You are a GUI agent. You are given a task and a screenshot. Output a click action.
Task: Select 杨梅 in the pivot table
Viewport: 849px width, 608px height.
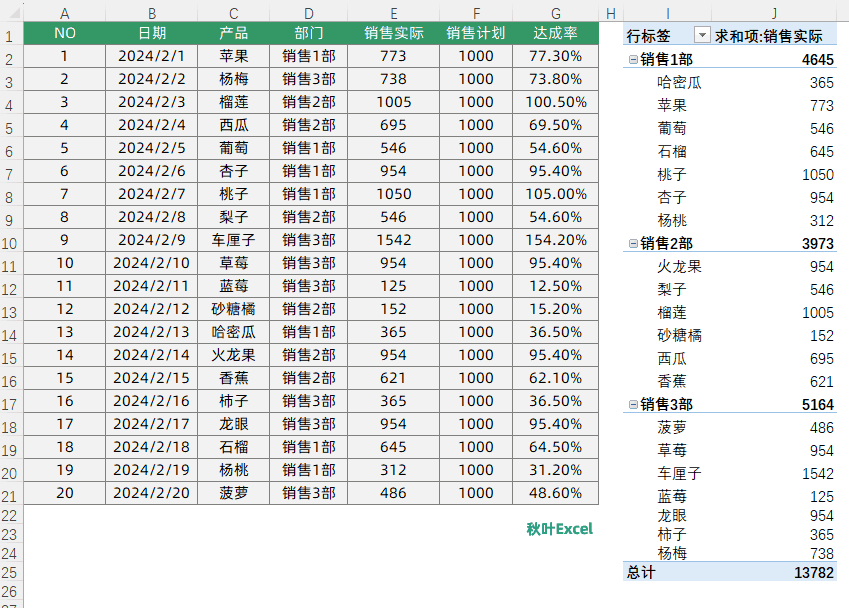pos(672,553)
